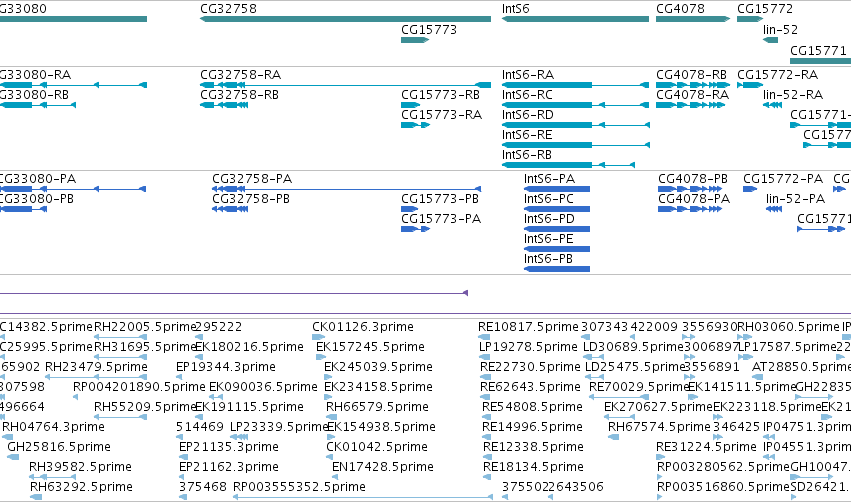
Task: Select protein CG32758-PA
Action: 346,189
